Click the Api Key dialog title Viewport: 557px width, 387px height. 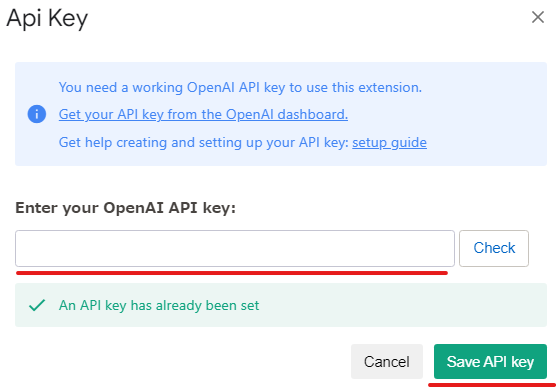[47, 18]
